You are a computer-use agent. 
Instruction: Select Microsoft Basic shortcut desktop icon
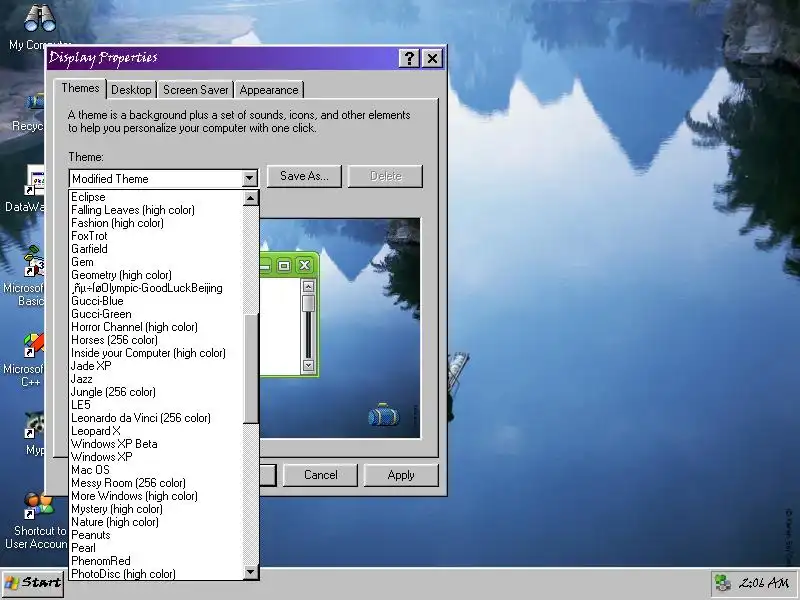click(x=35, y=262)
